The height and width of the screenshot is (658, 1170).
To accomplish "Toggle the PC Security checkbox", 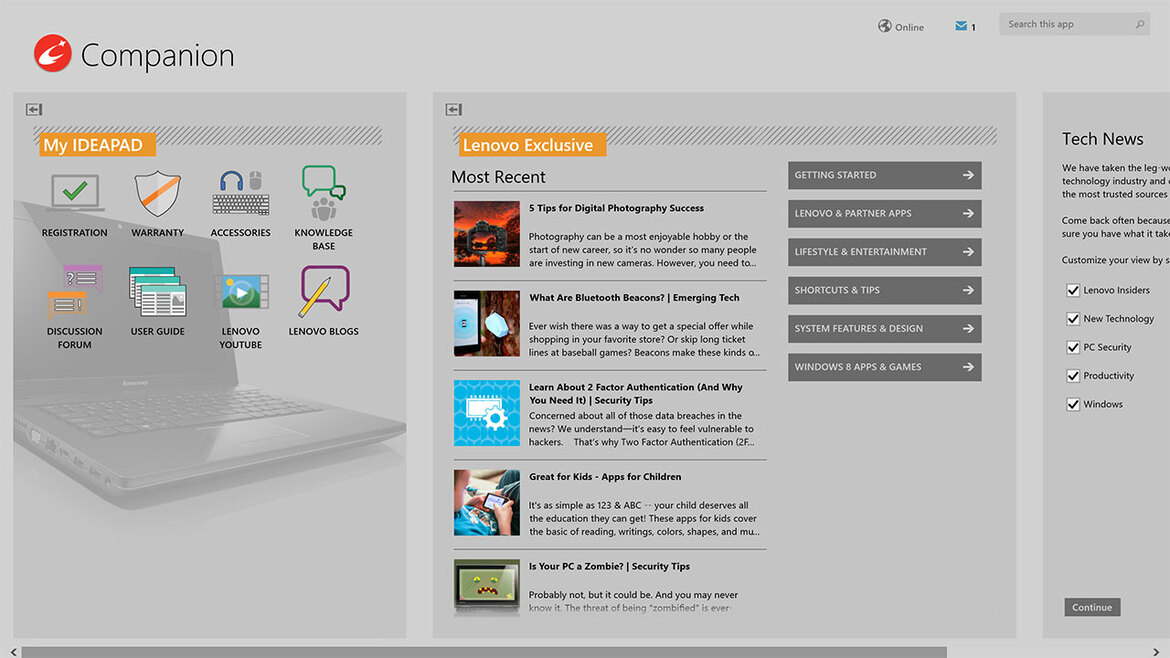I will pyautogui.click(x=1073, y=348).
